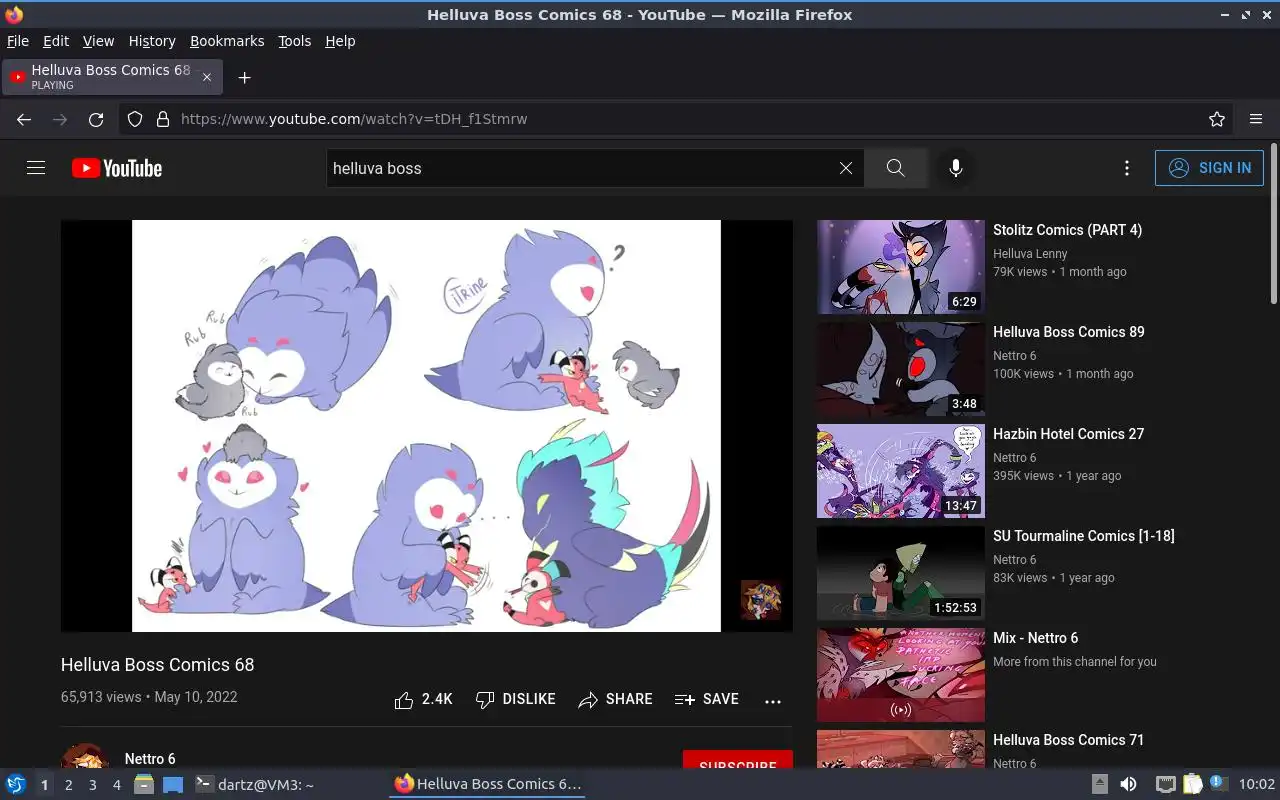Open the network status tray icon
The height and width of the screenshot is (800, 1280).
1165,785
